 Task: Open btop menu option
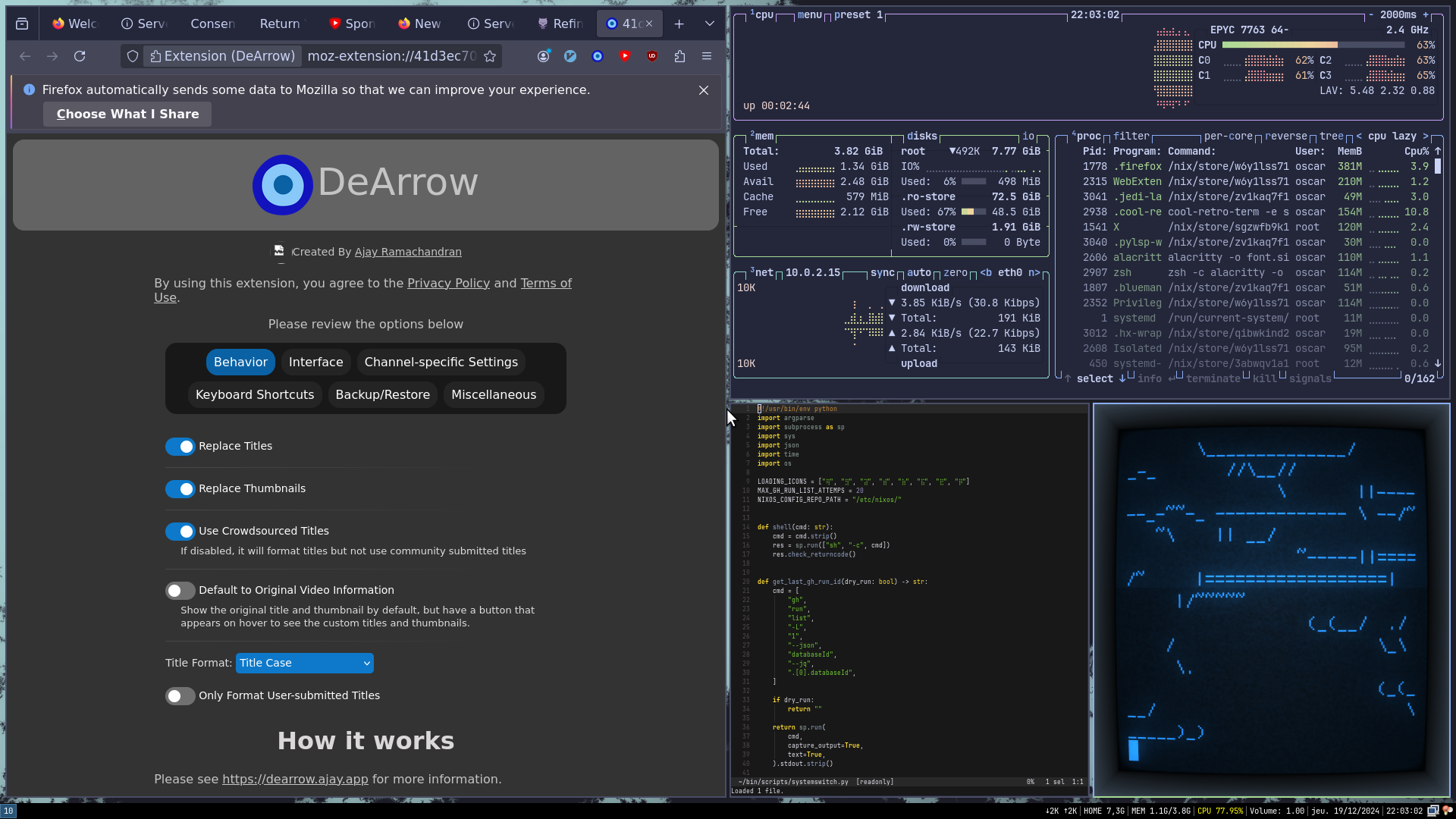pyautogui.click(x=809, y=14)
